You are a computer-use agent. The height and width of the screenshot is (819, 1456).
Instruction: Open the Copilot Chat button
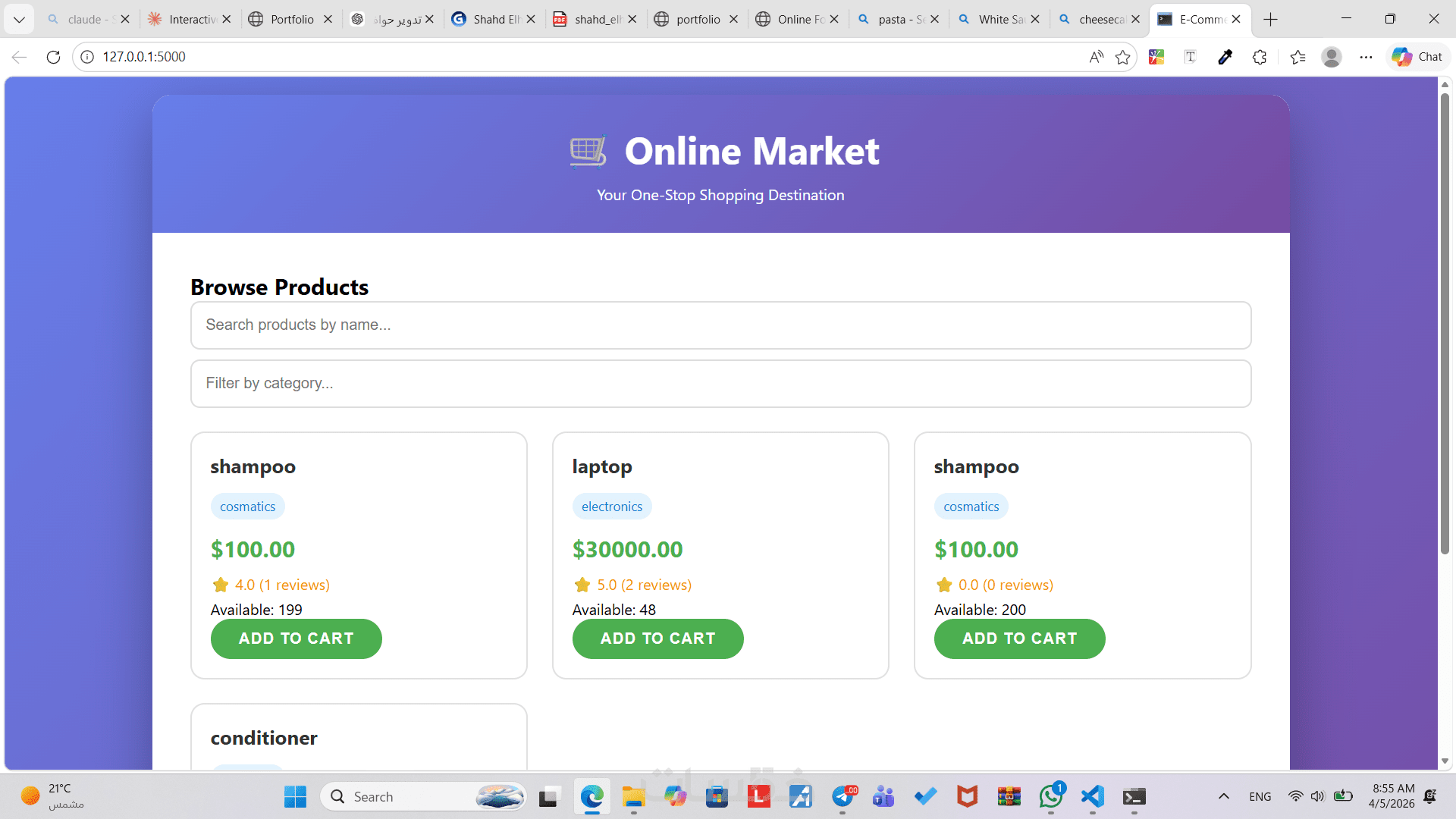click(x=1417, y=57)
